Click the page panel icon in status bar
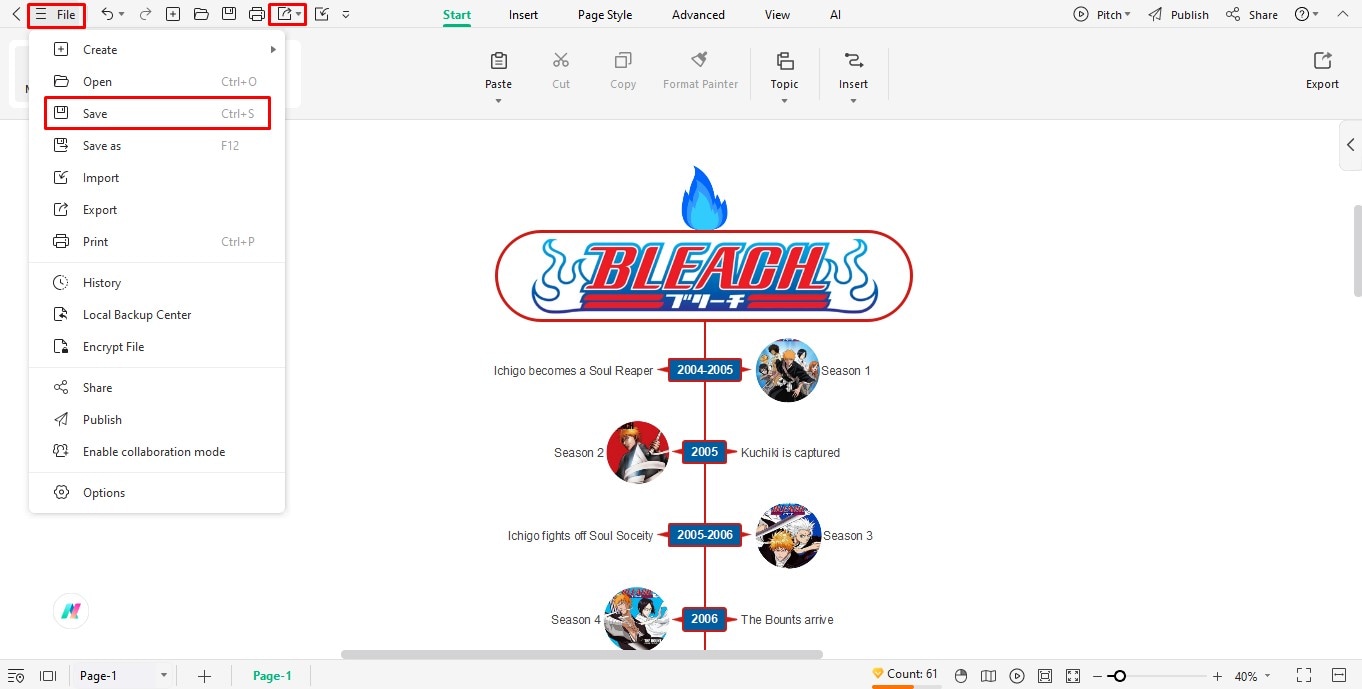This screenshot has width=1362, height=689. pyautogui.click(x=47, y=676)
